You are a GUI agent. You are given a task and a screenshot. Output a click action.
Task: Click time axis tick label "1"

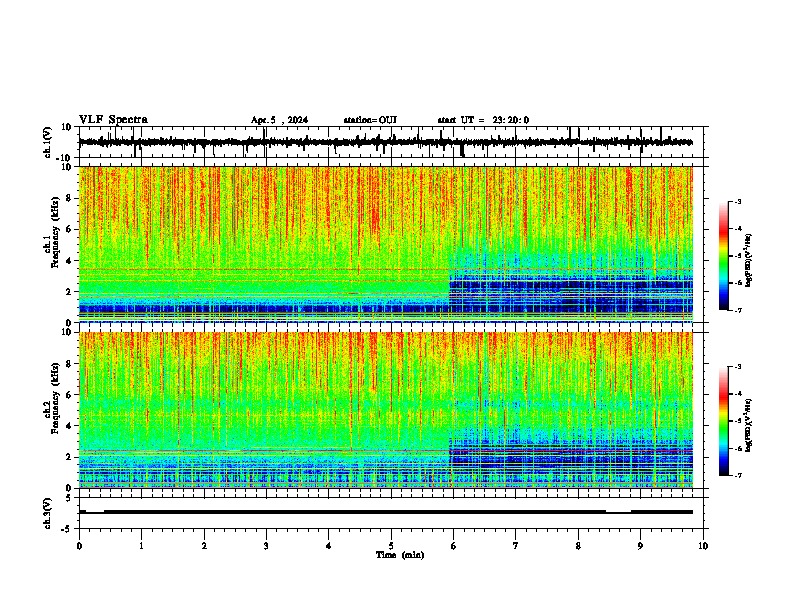[141, 546]
